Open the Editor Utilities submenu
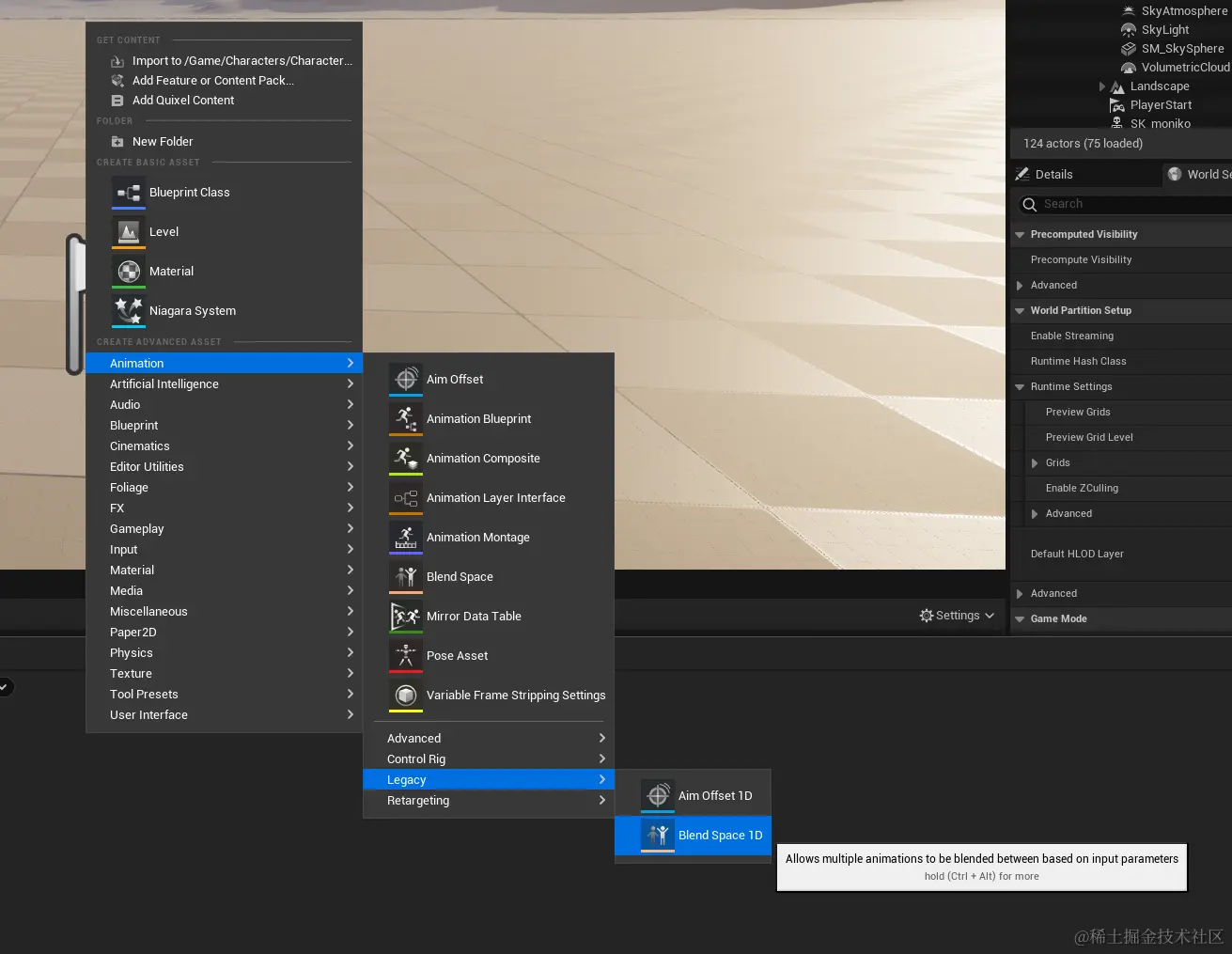Screen dimensions: 1232x954 [x=224, y=466]
